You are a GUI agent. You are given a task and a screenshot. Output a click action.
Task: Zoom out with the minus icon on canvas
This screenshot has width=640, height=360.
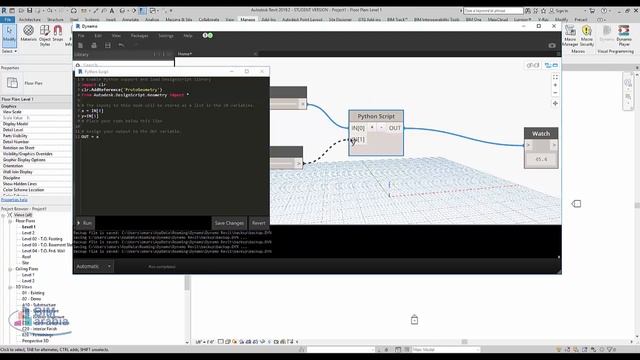(x=555, y=93)
